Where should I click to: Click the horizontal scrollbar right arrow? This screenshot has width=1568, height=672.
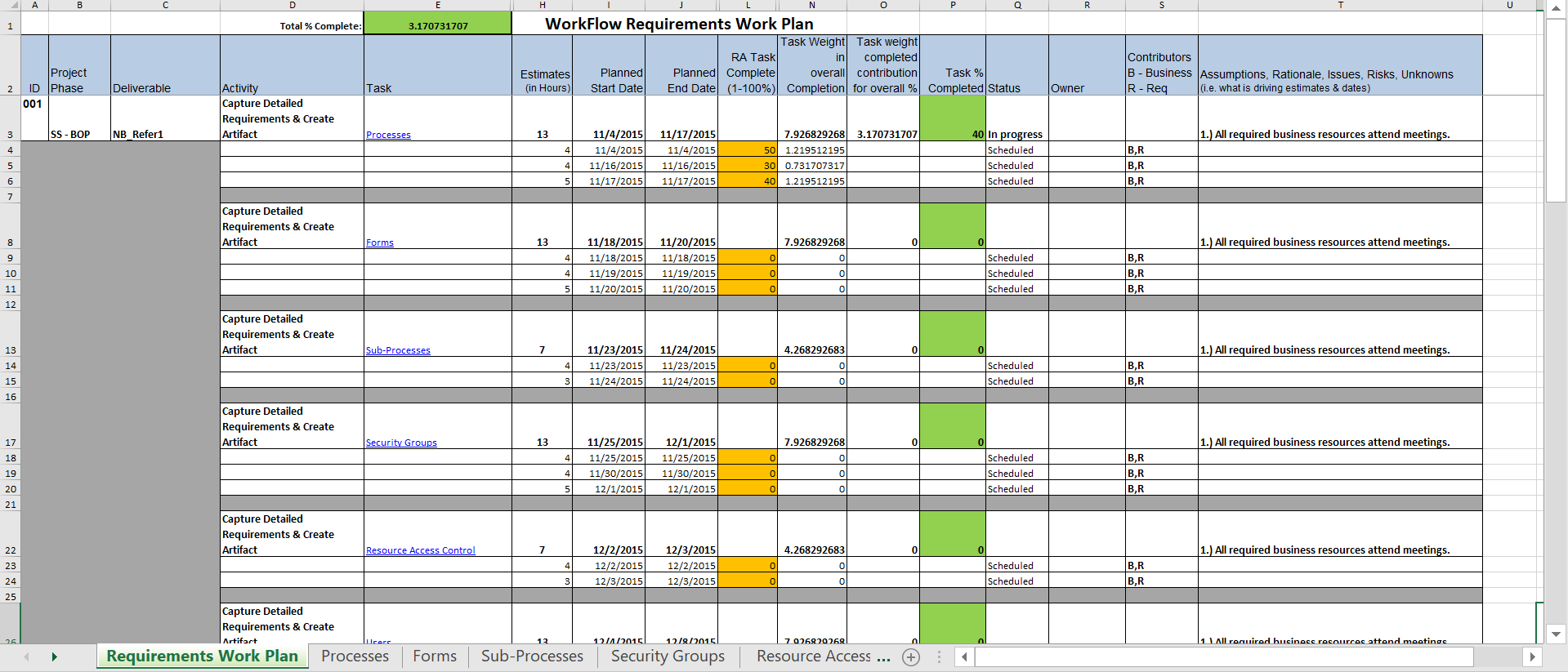click(x=1532, y=656)
